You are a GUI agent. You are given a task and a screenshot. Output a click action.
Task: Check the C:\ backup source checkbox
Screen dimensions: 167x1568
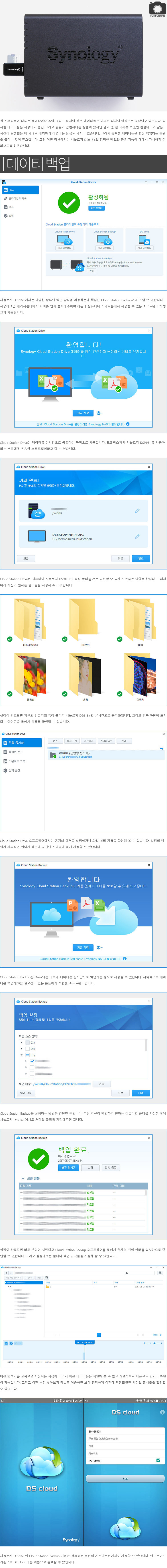click(x=27, y=1043)
